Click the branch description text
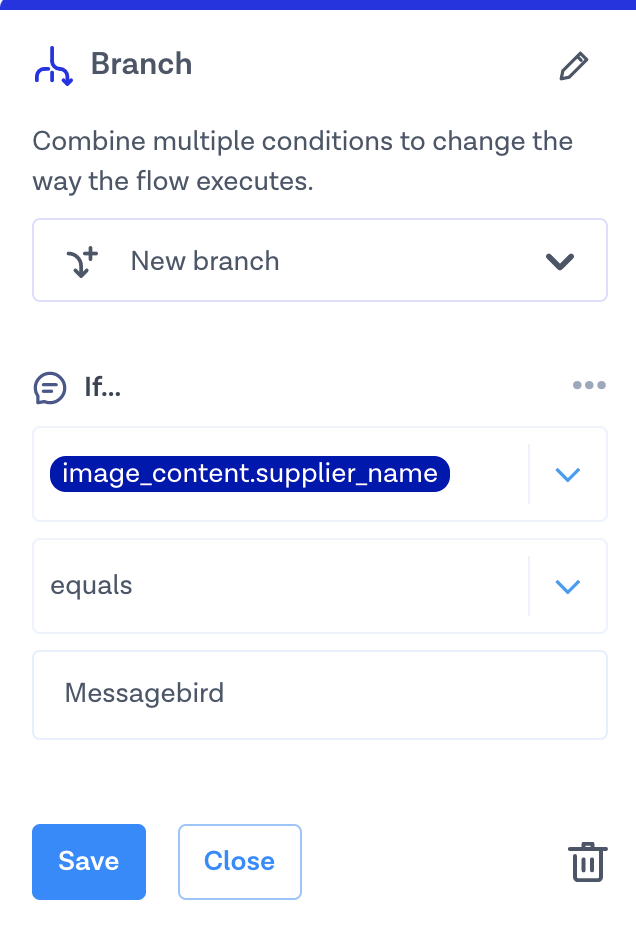 tap(302, 160)
